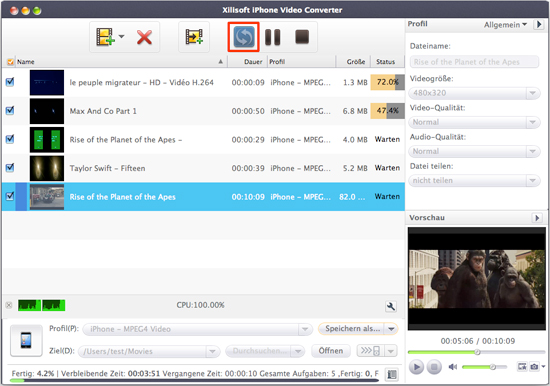550x386 pixels.
Task: Open the Allgemein dropdown menu
Action: [505, 25]
